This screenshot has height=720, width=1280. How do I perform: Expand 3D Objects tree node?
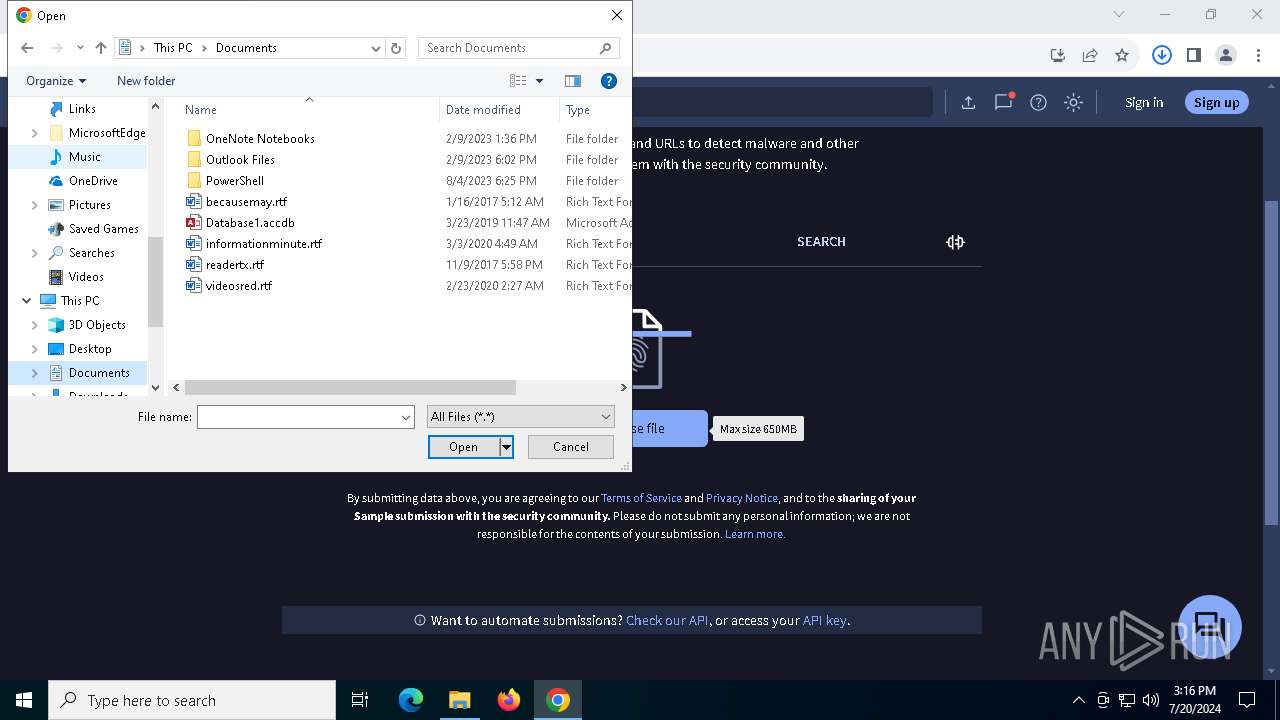pos(35,325)
